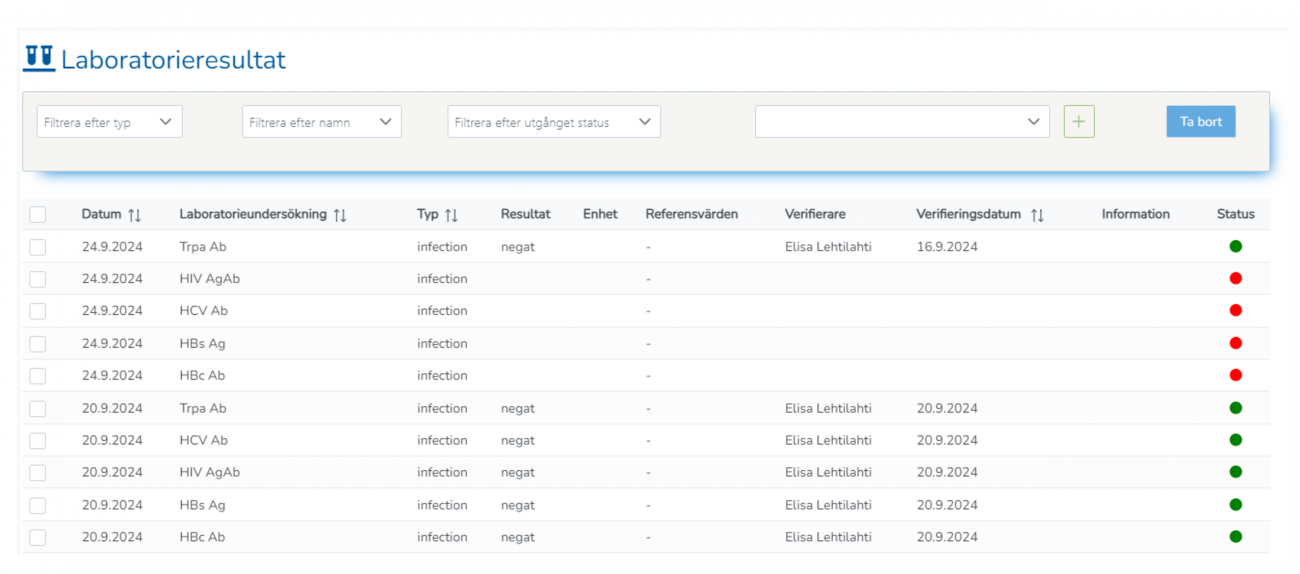The image size is (1300, 574).
Task: Click the test tubes Laboratorieresultat icon
Action: pos(39,59)
